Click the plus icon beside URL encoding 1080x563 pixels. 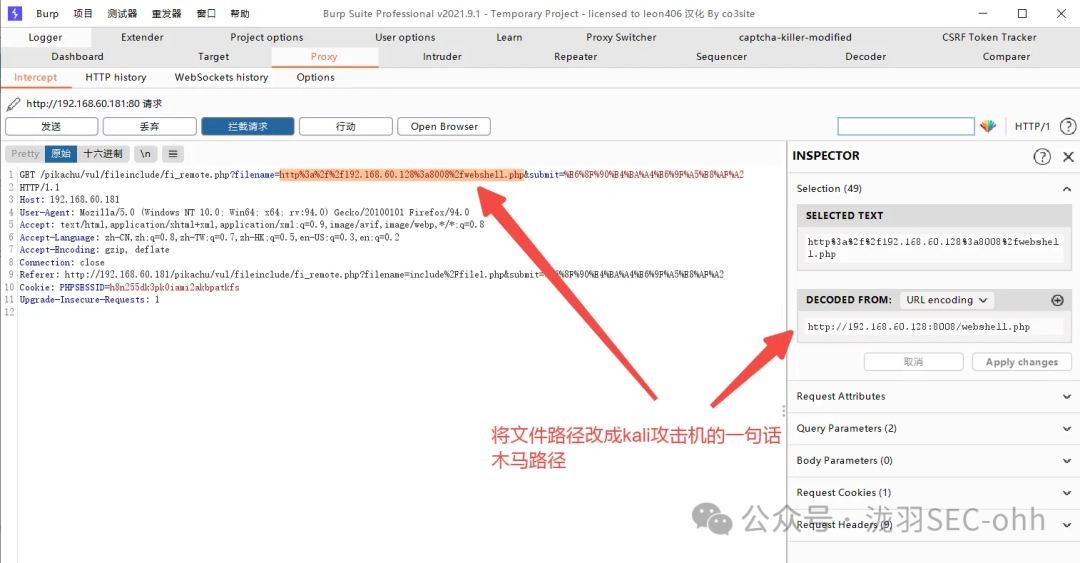pyautogui.click(x=1057, y=300)
